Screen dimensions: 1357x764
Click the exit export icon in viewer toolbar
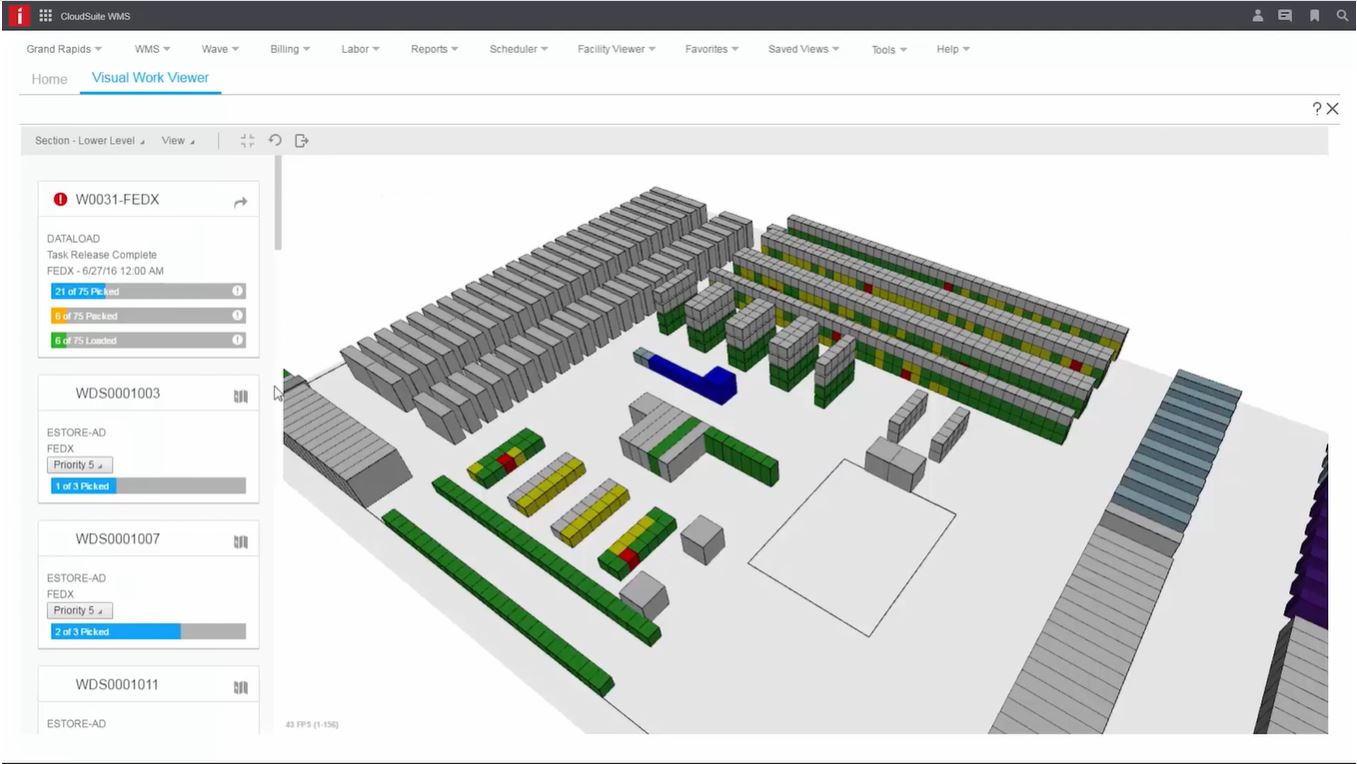point(302,141)
